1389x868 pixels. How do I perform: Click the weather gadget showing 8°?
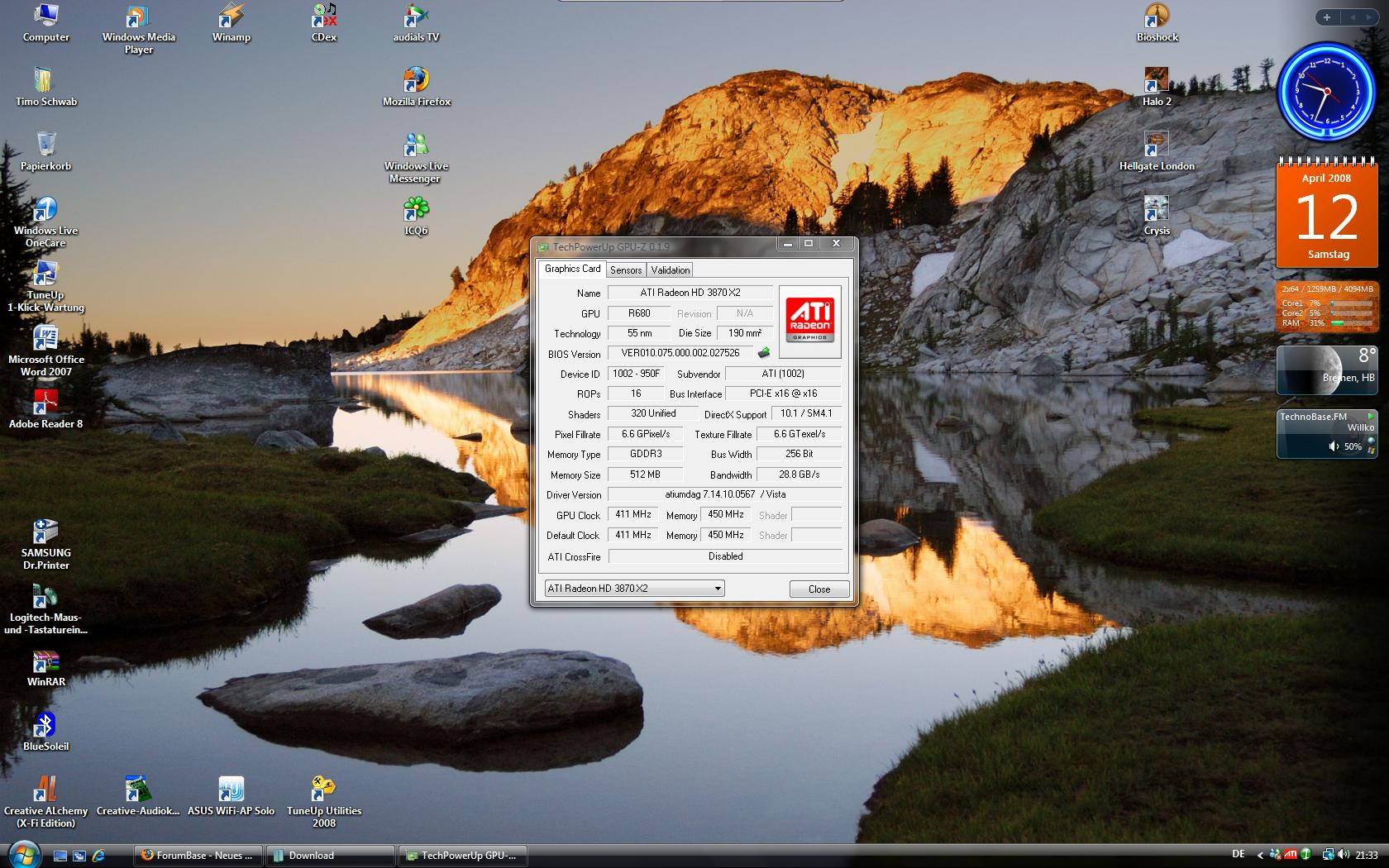1326,370
